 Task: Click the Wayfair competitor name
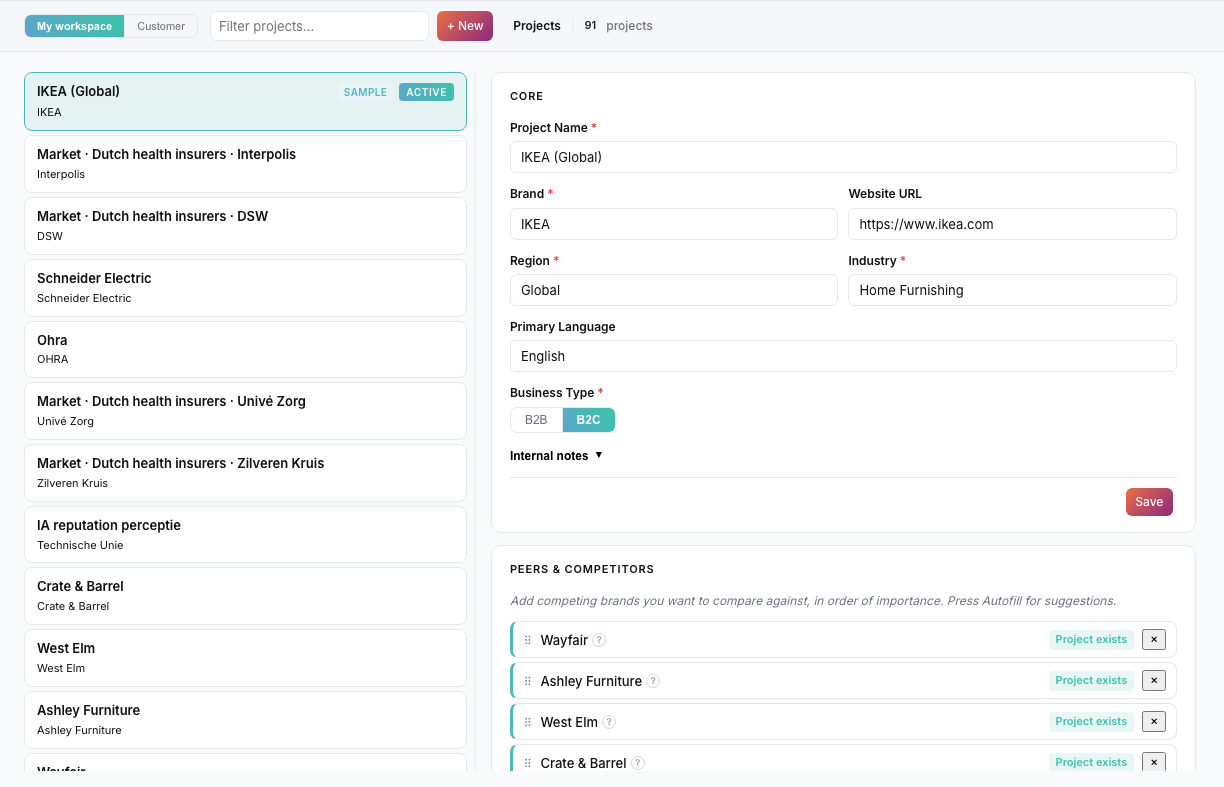(x=564, y=640)
